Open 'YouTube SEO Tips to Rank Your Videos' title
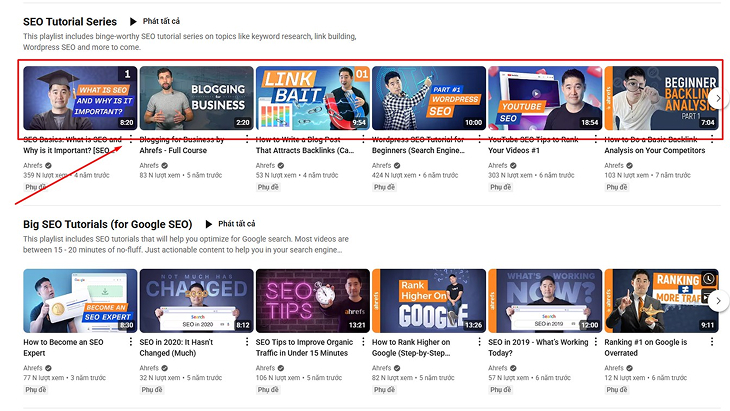730x411 pixels. [533, 145]
